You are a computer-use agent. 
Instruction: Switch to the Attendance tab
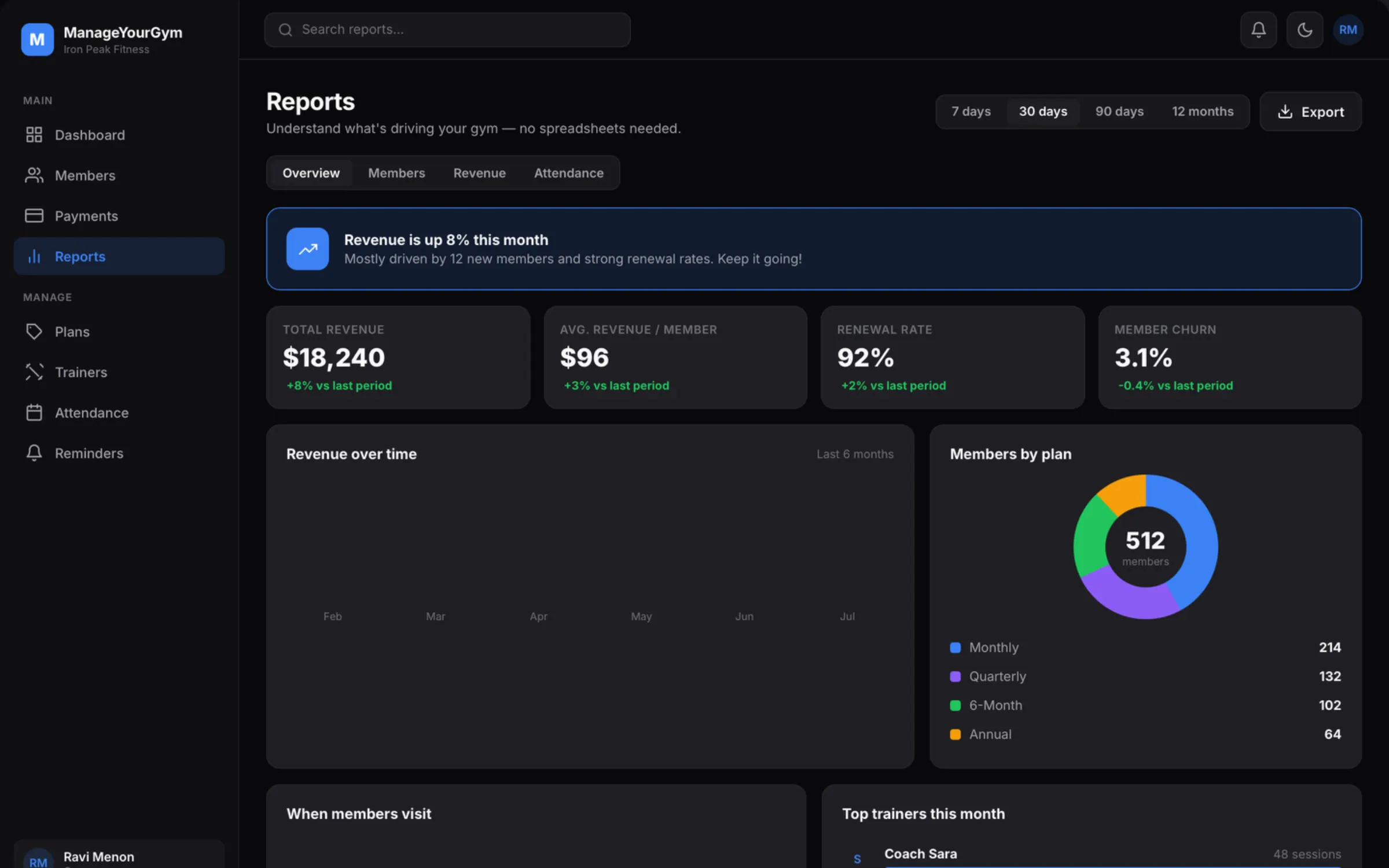568,172
